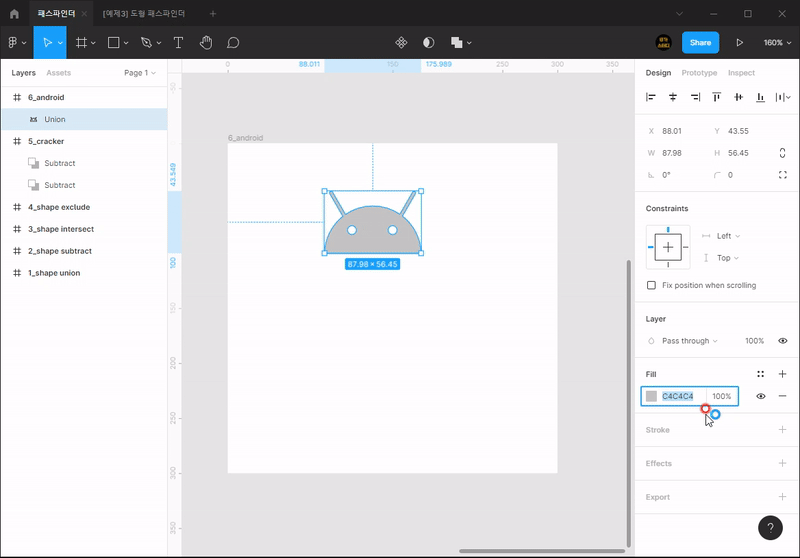Open zoom level 160% dropdown
This screenshot has width=800, height=558.
pyautogui.click(x=777, y=43)
